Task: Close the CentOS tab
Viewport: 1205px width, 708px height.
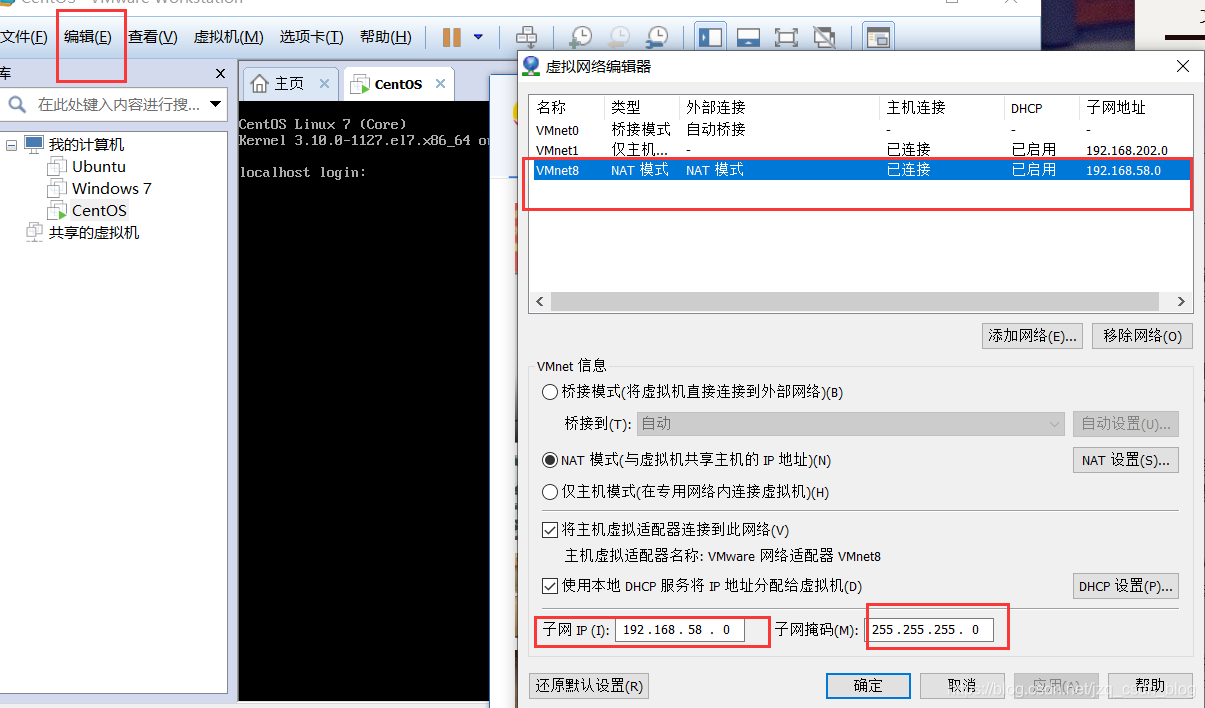Action: tap(439, 84)
